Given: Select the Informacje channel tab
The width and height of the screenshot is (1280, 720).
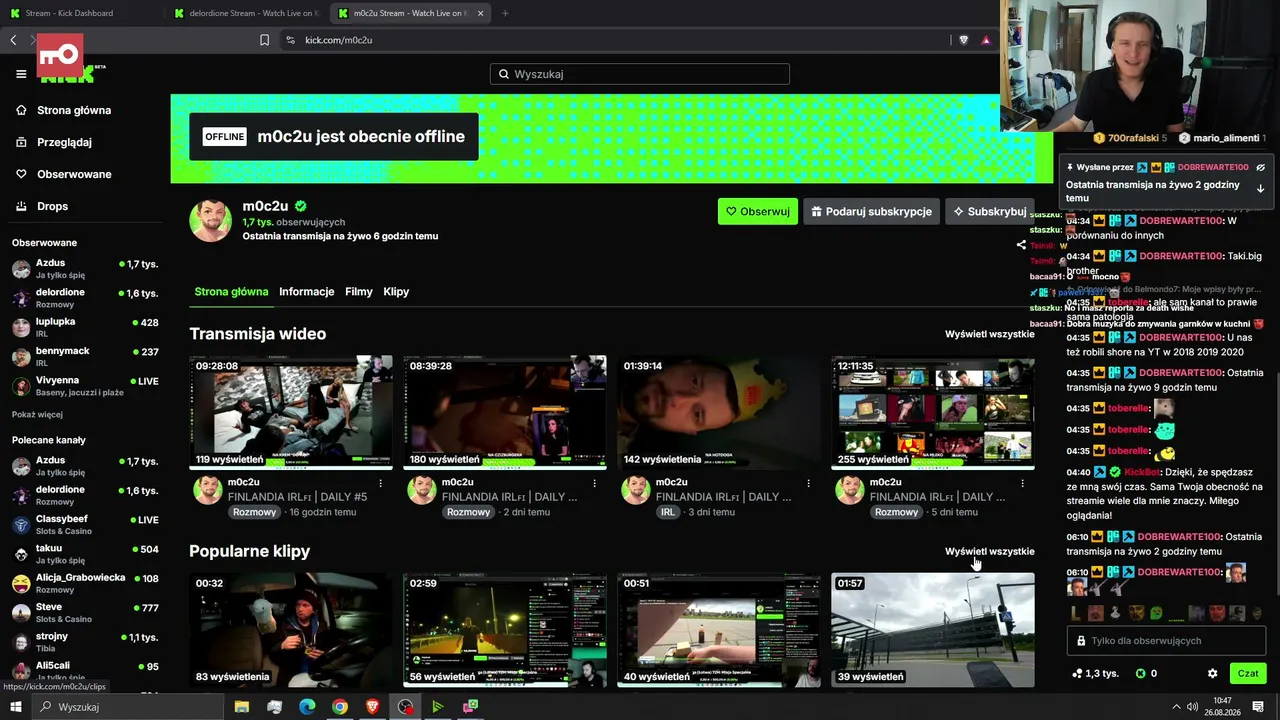Looking at the screenshot, I should pyautogui.click(x=307, y=292).
